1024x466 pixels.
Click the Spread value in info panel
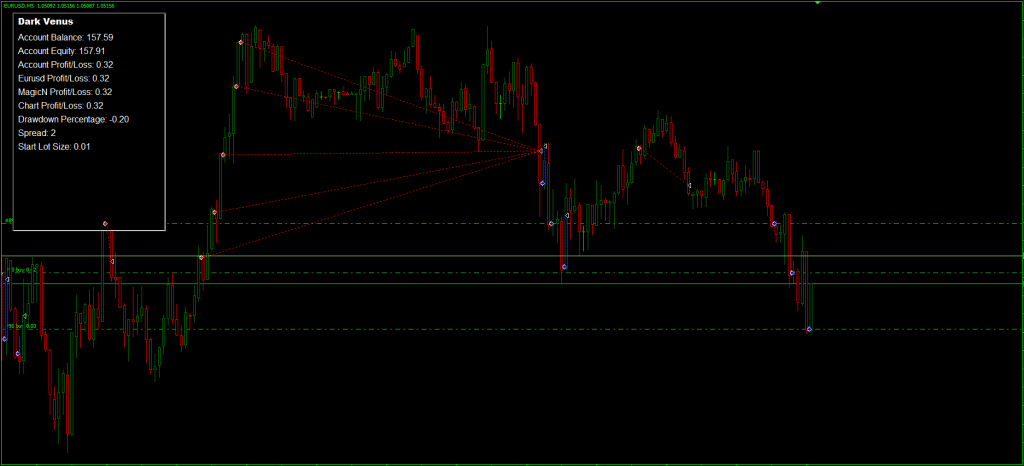click(x=37, y=133)
